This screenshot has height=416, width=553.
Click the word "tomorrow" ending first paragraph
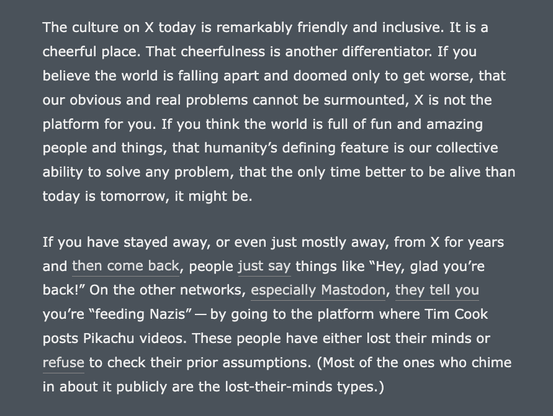(135, 196)
